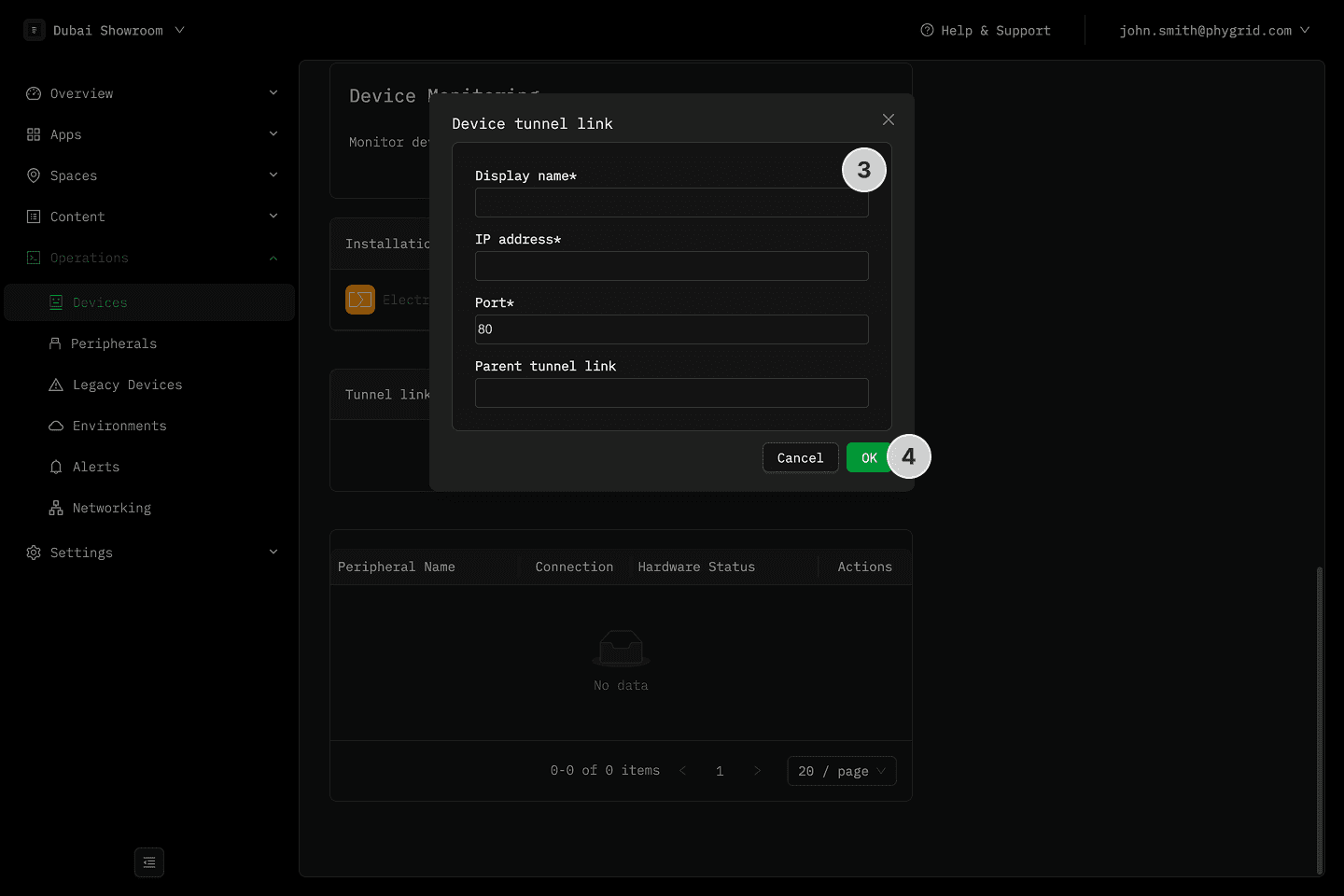Click the Legacy Devices warning icon
Viewport: 1344px width, 896px height.
56,385
